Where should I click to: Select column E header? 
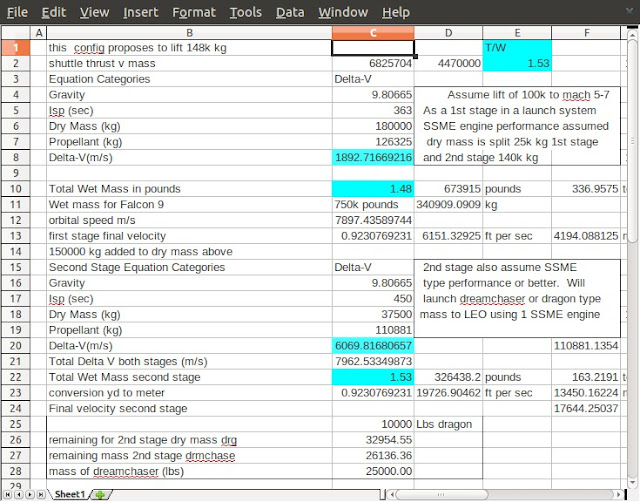pos(517,33)
